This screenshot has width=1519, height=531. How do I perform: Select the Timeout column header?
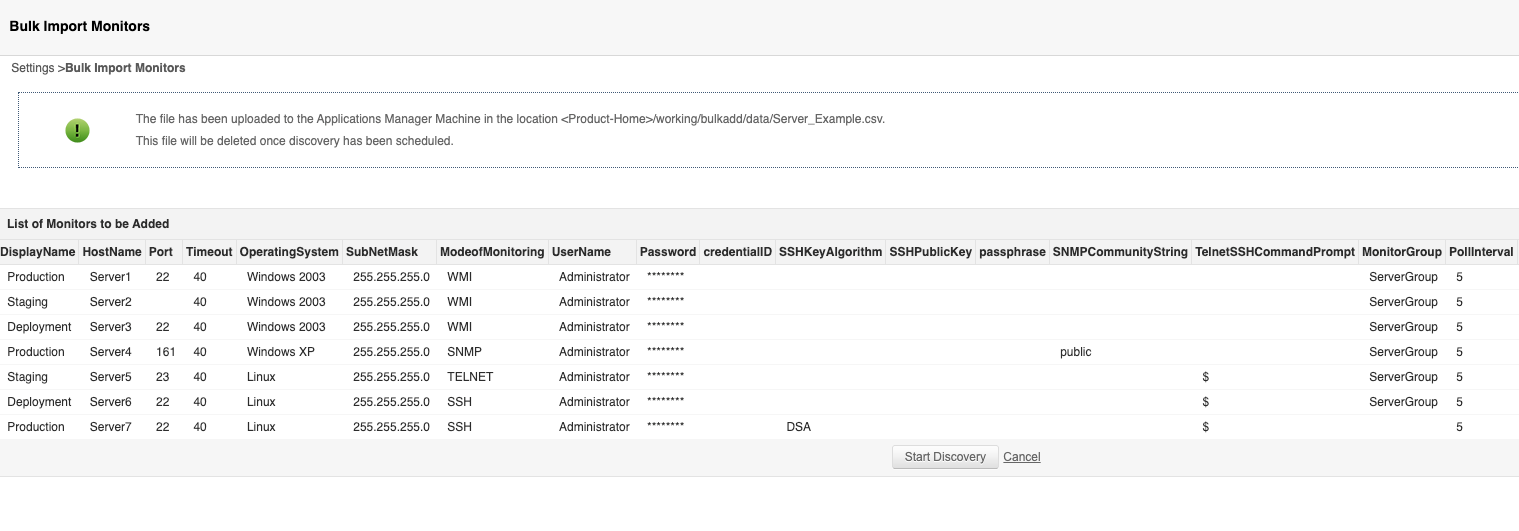click(x=209, y=252)
